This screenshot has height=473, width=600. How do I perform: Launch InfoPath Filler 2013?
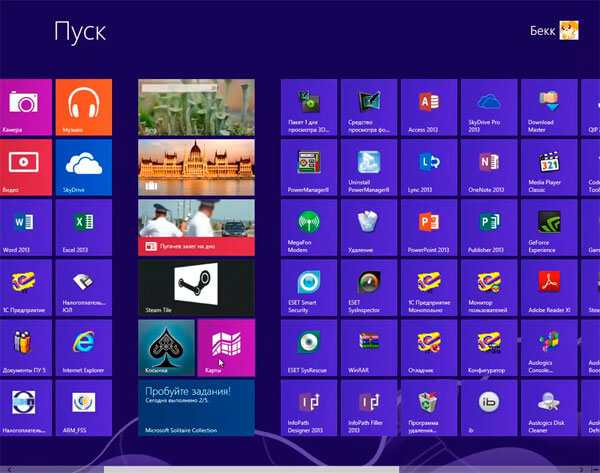pyautogui.click(x=369, y=408)
